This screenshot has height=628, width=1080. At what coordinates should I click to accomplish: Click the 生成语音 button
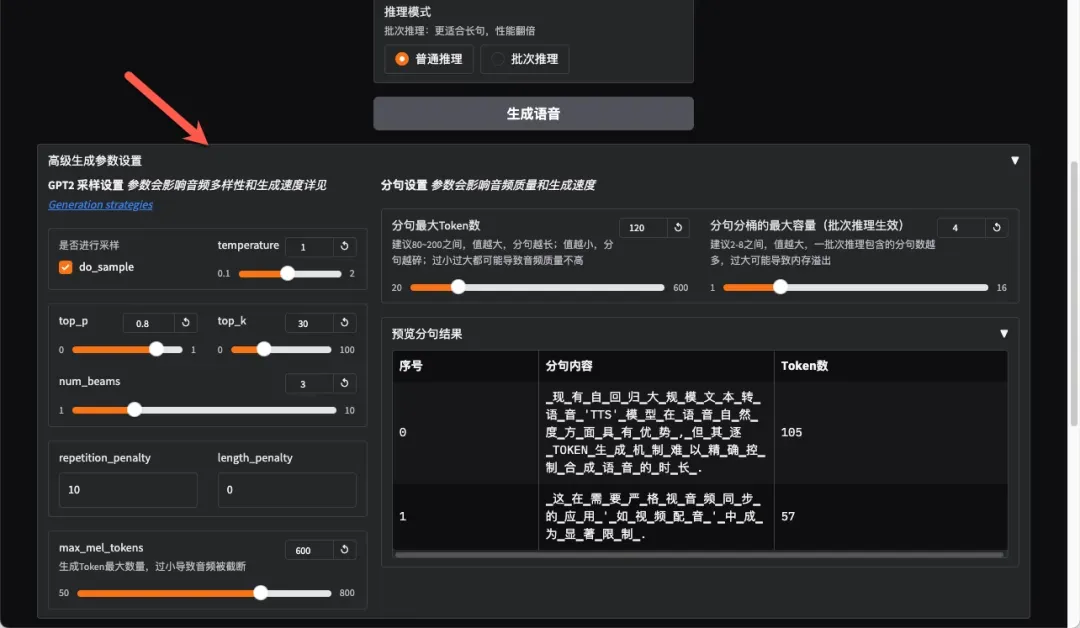tap(533, 114)
